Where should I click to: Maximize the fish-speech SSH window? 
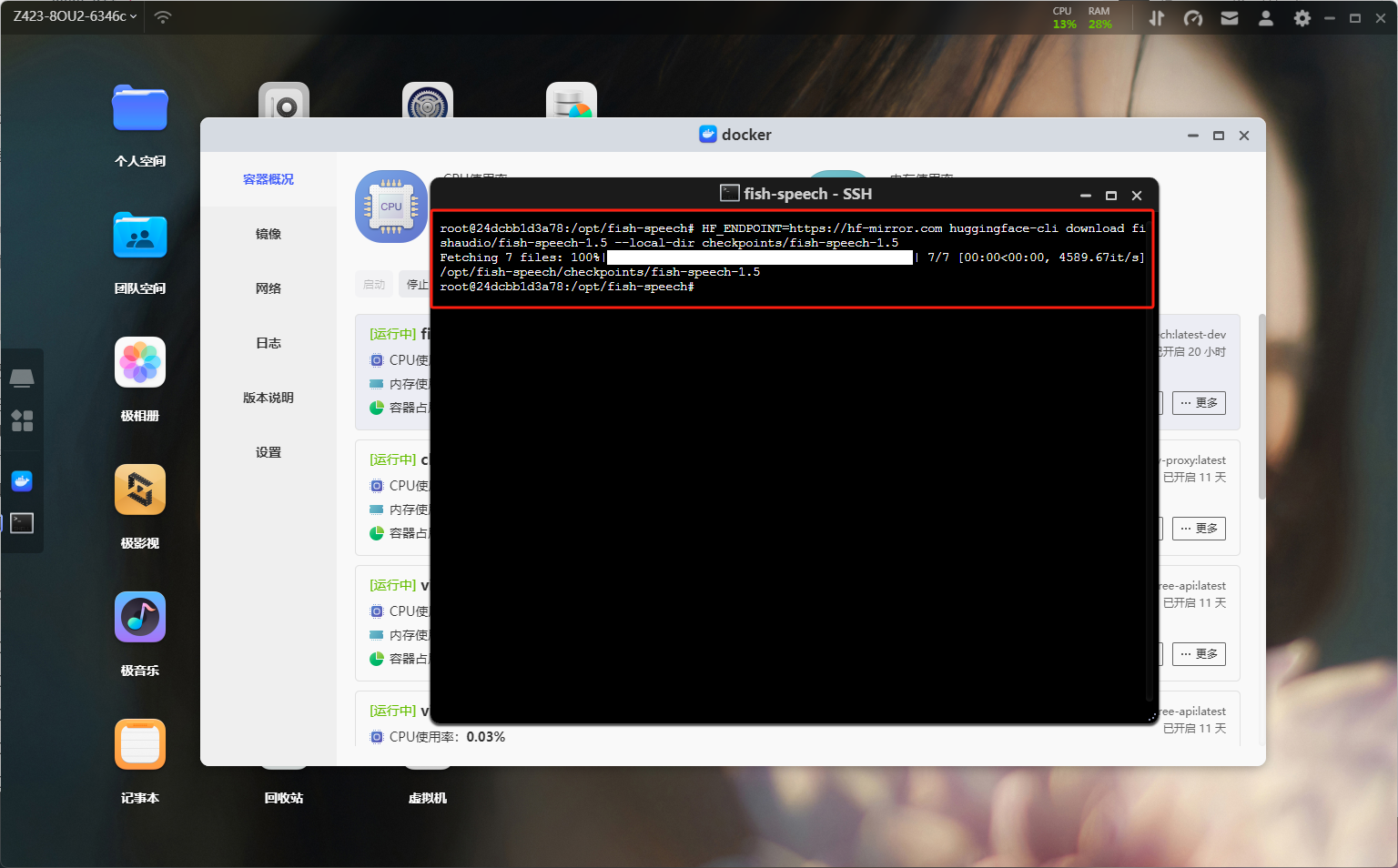click(1111, 195)
